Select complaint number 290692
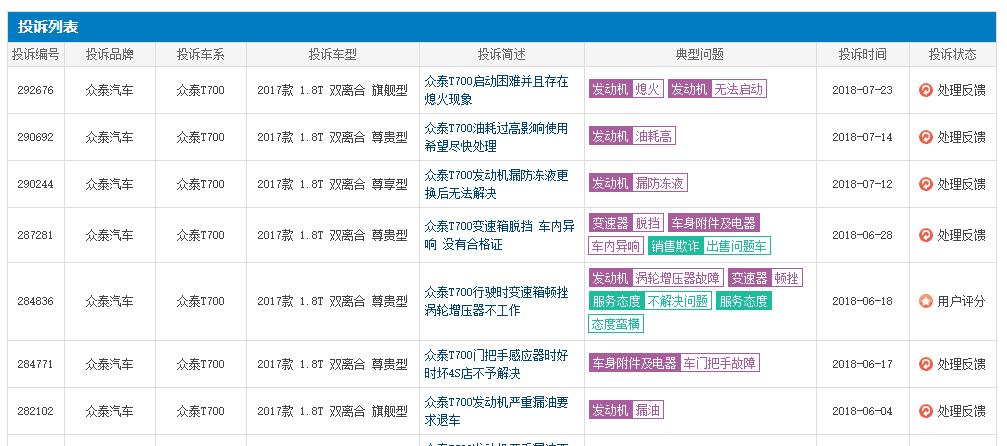The width and height of the screenshot is (1007, 446). (x=35, y=137)
